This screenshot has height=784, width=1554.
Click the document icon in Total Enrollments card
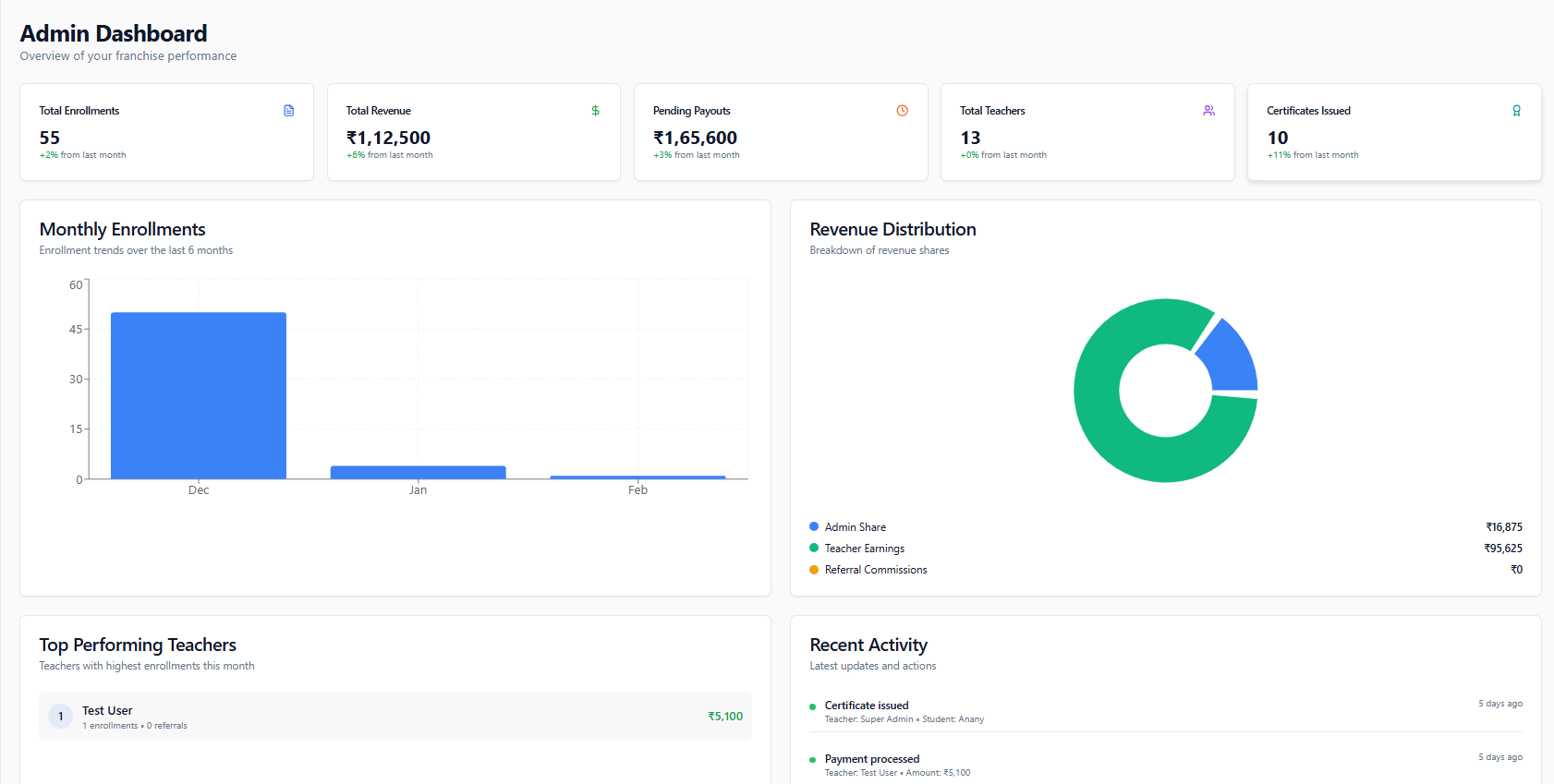click(x=288, y=111)
